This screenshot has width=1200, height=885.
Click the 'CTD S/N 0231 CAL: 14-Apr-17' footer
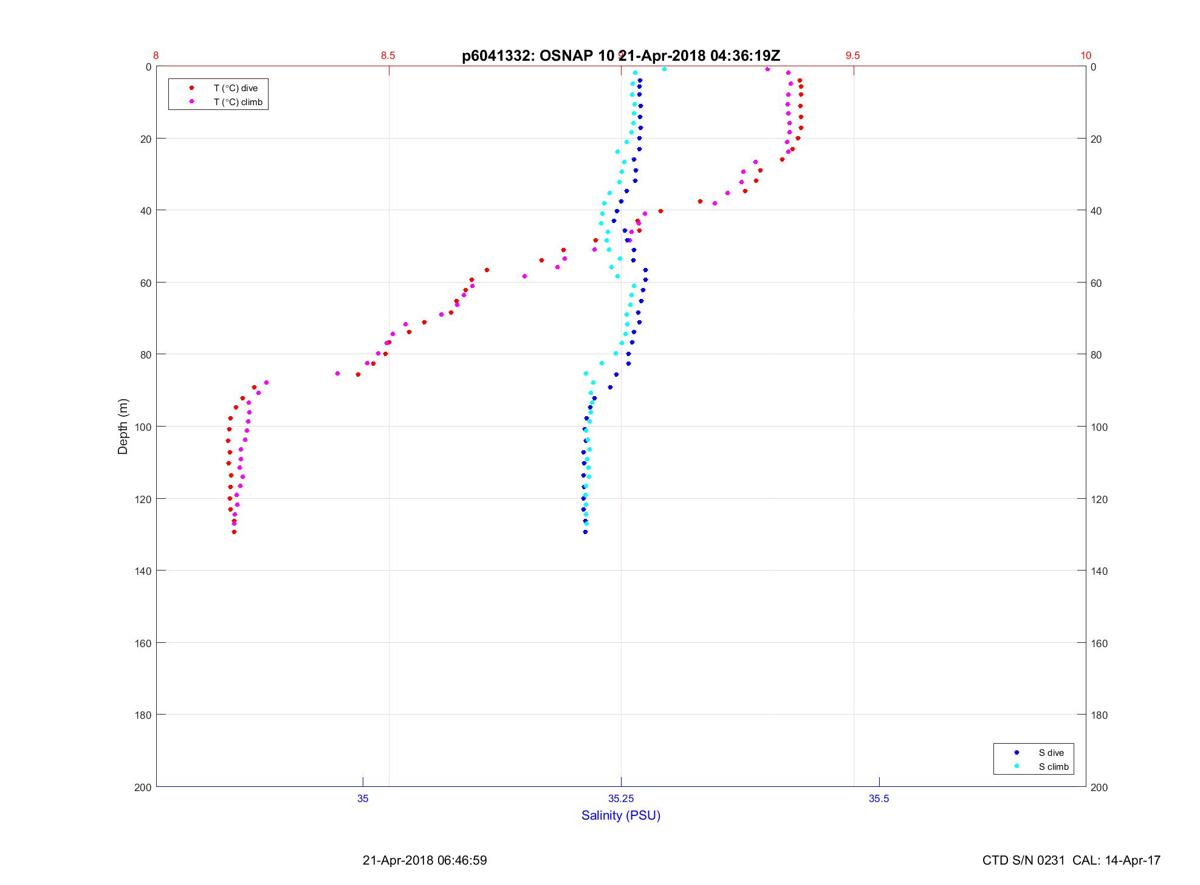tap(1071, 860)
